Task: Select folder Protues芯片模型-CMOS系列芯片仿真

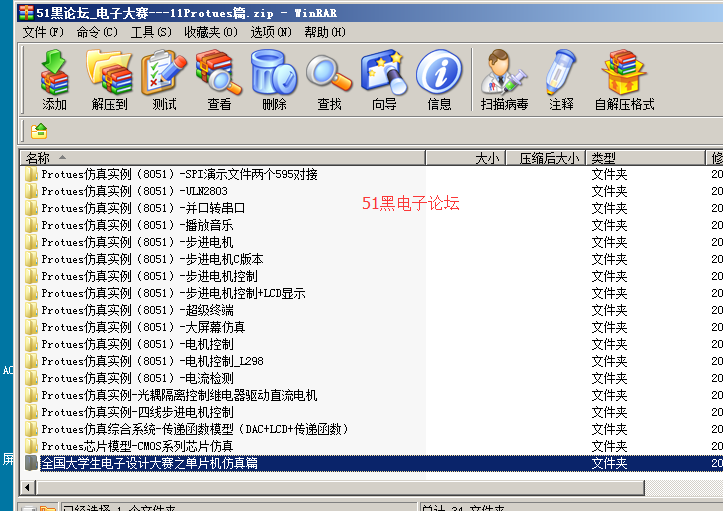Action: click(137, 446)
